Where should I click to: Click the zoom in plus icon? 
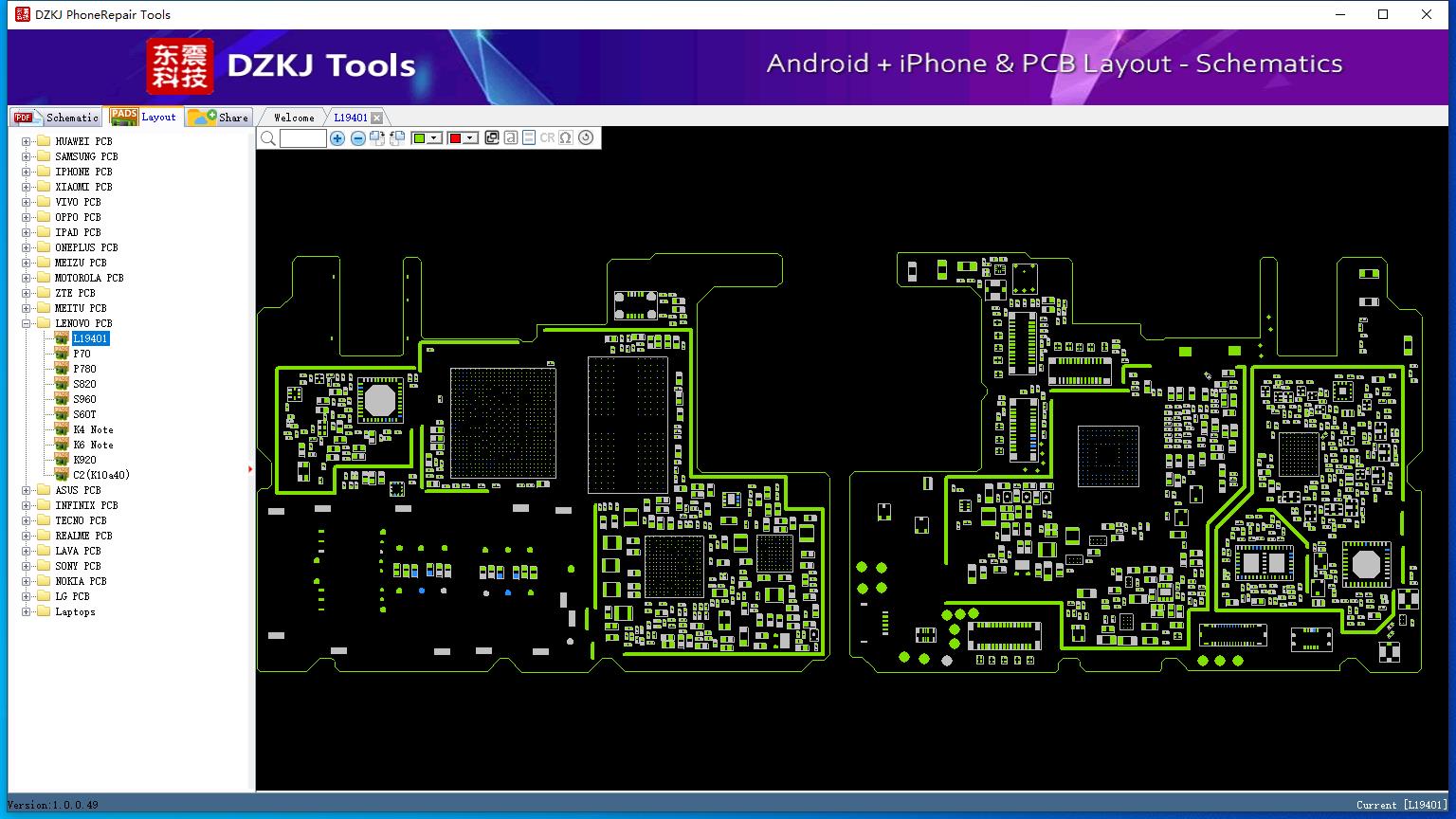point(337,138)
